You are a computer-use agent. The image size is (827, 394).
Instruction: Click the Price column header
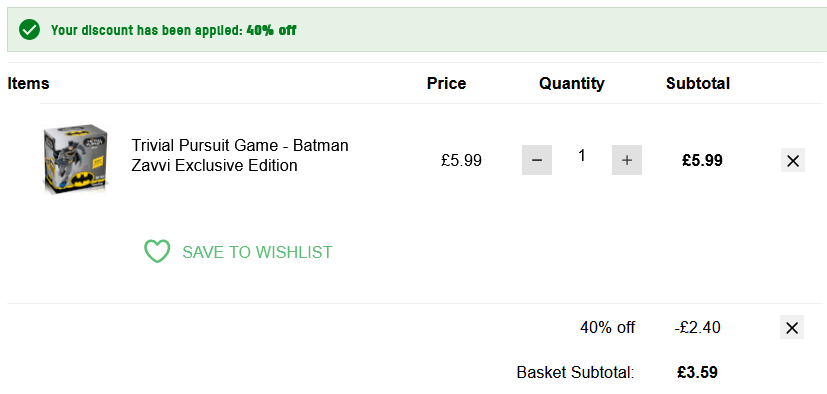pyautogui.click(x=446, y=83)
